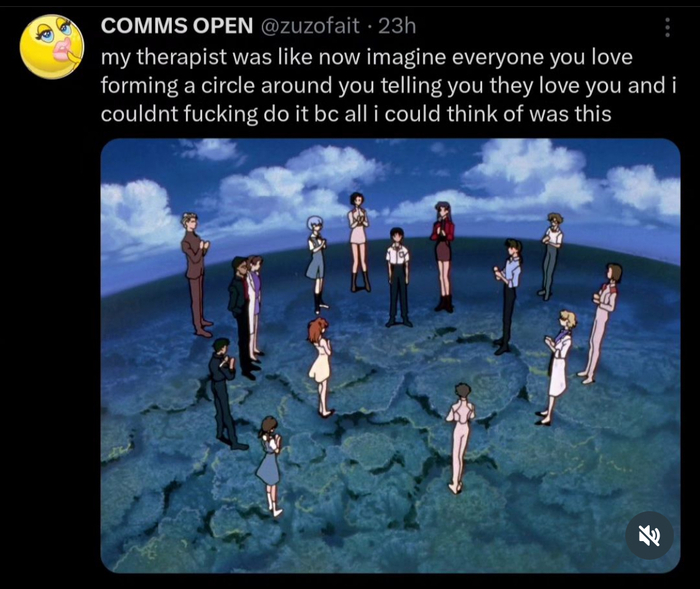This screenshot has height=589, width=700.
Task: Click the figure in pink suit facing away
Action: point(460,438)
